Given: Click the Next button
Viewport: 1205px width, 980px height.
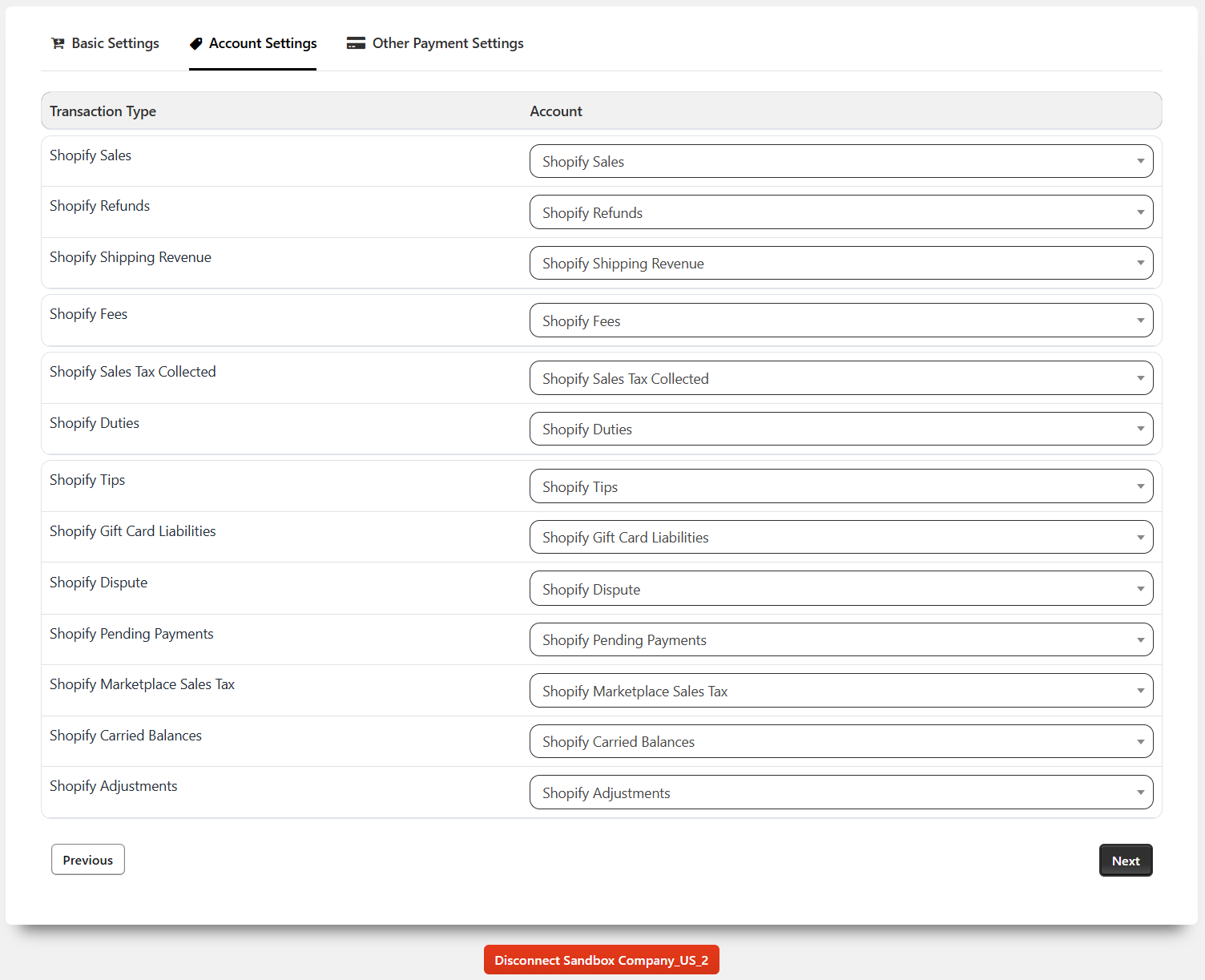Looking at the screenshot, I should click(1126, 861).
